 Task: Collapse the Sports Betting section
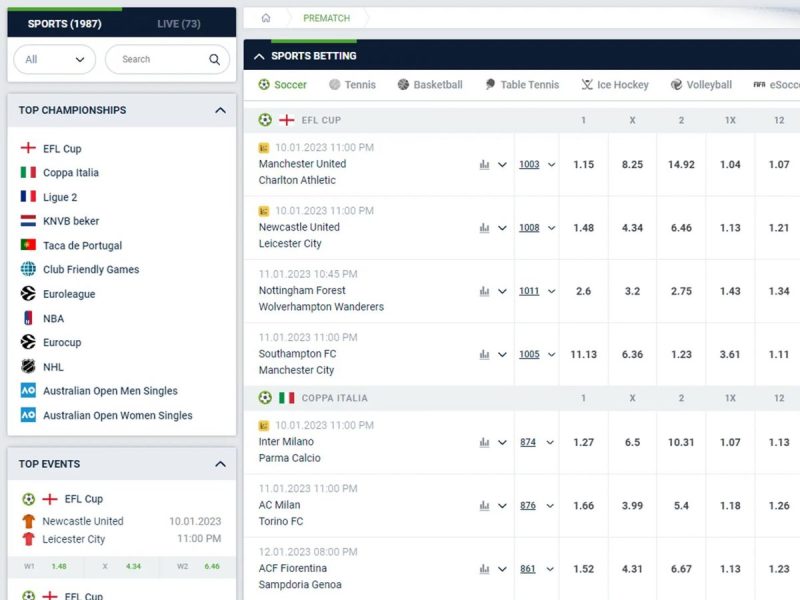pyautogui.click(x=260, y=56)
